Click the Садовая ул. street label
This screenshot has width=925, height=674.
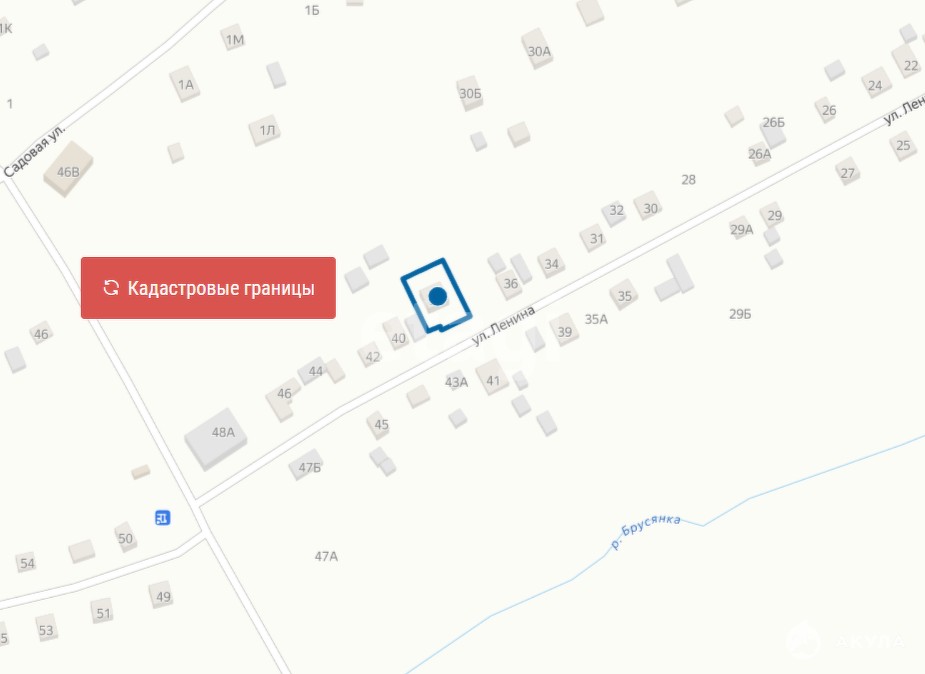point(34,150)
